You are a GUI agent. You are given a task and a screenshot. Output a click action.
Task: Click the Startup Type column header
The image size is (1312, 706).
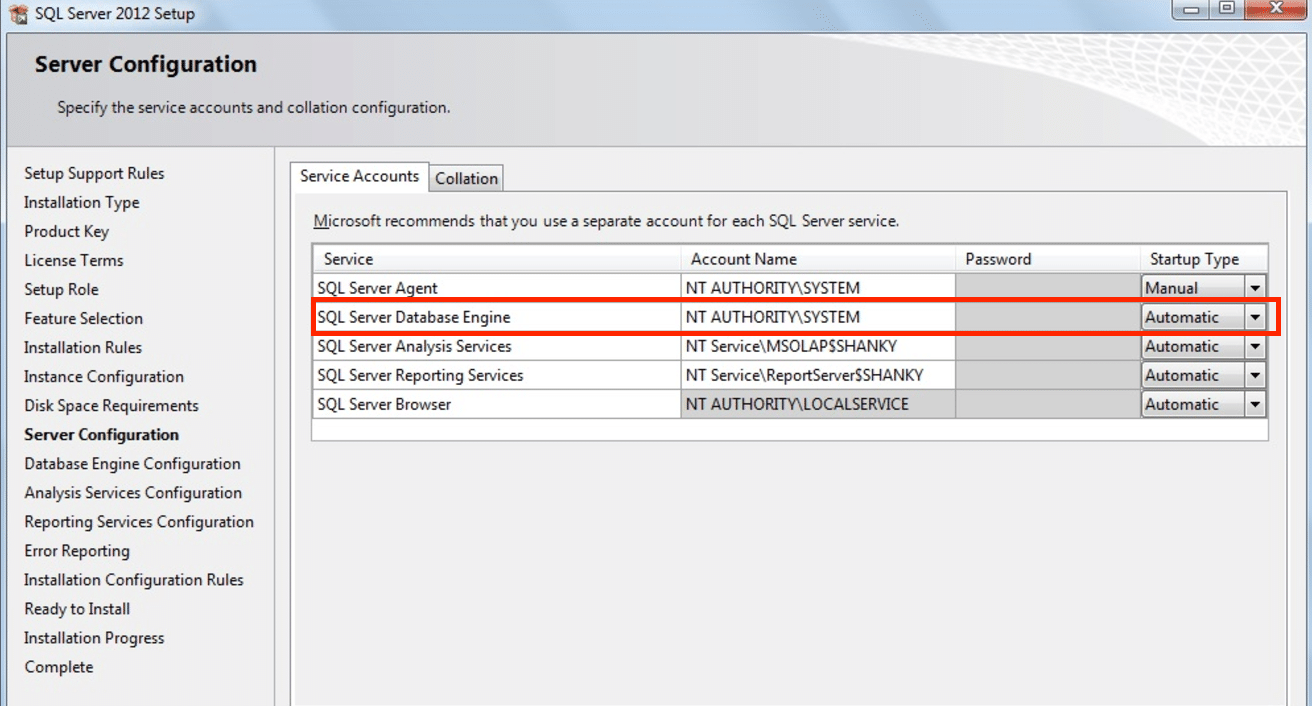pyautogui.click(x=1205, y=259)
